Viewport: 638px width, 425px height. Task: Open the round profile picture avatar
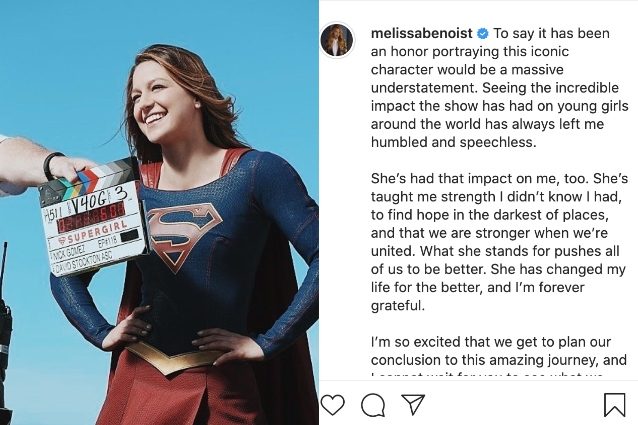[335, 40]
